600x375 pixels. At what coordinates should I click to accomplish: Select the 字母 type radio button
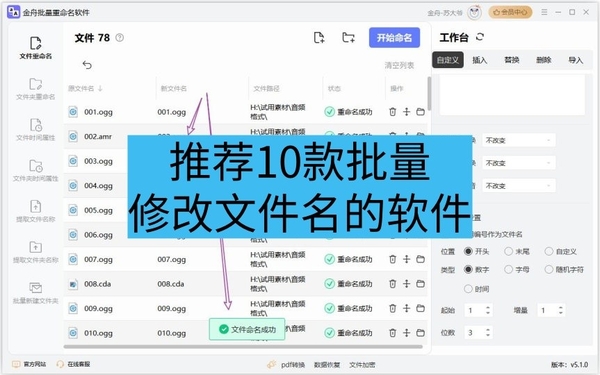[508, 269]
